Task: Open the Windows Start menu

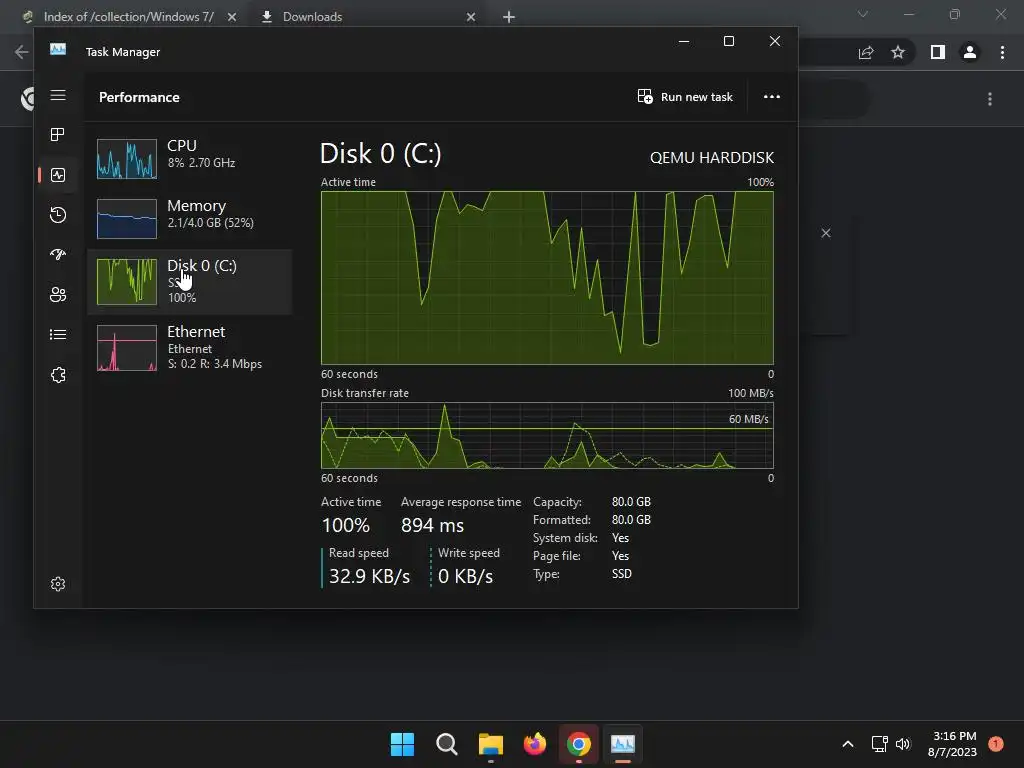Action: point(402,744)
